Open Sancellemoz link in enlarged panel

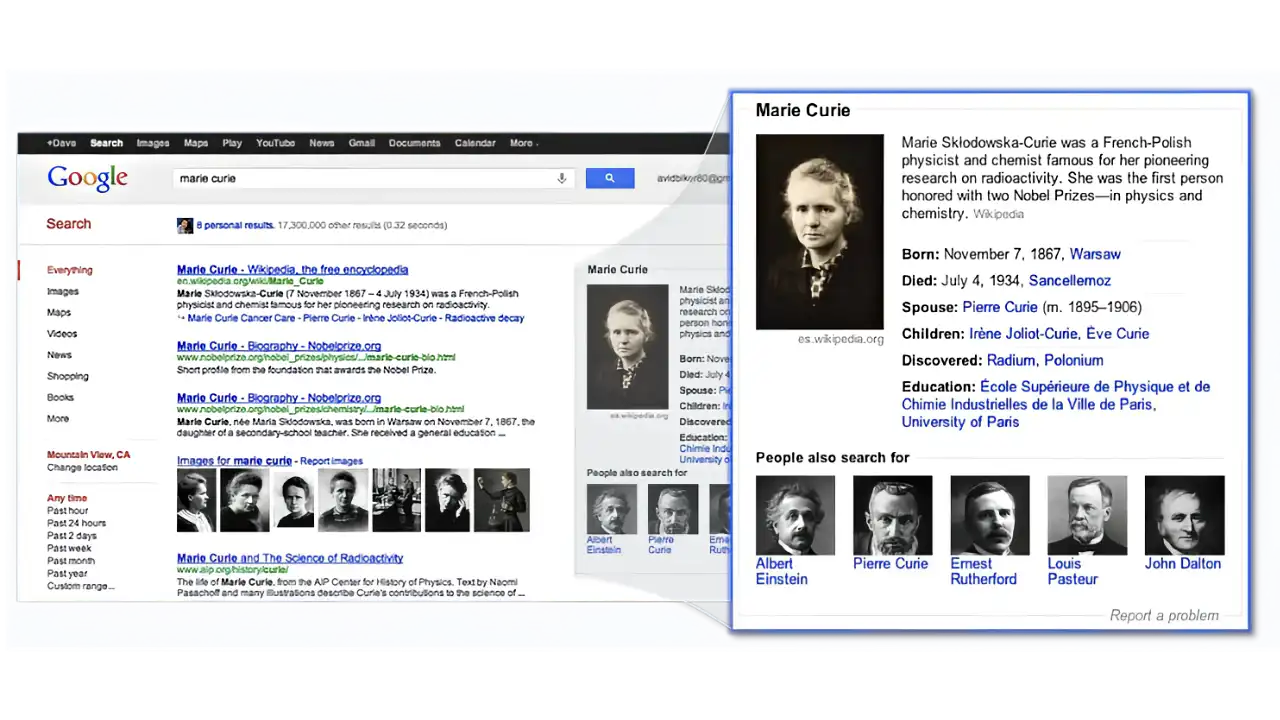1070,281
